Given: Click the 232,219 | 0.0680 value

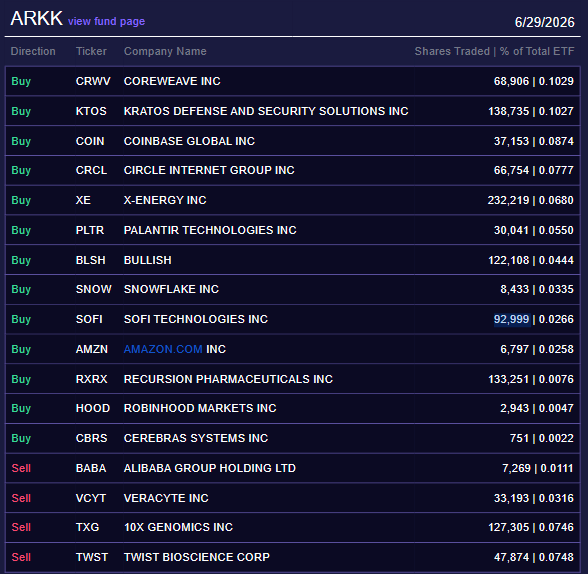Looking at the screenshot, I should [x=531, y=200].
